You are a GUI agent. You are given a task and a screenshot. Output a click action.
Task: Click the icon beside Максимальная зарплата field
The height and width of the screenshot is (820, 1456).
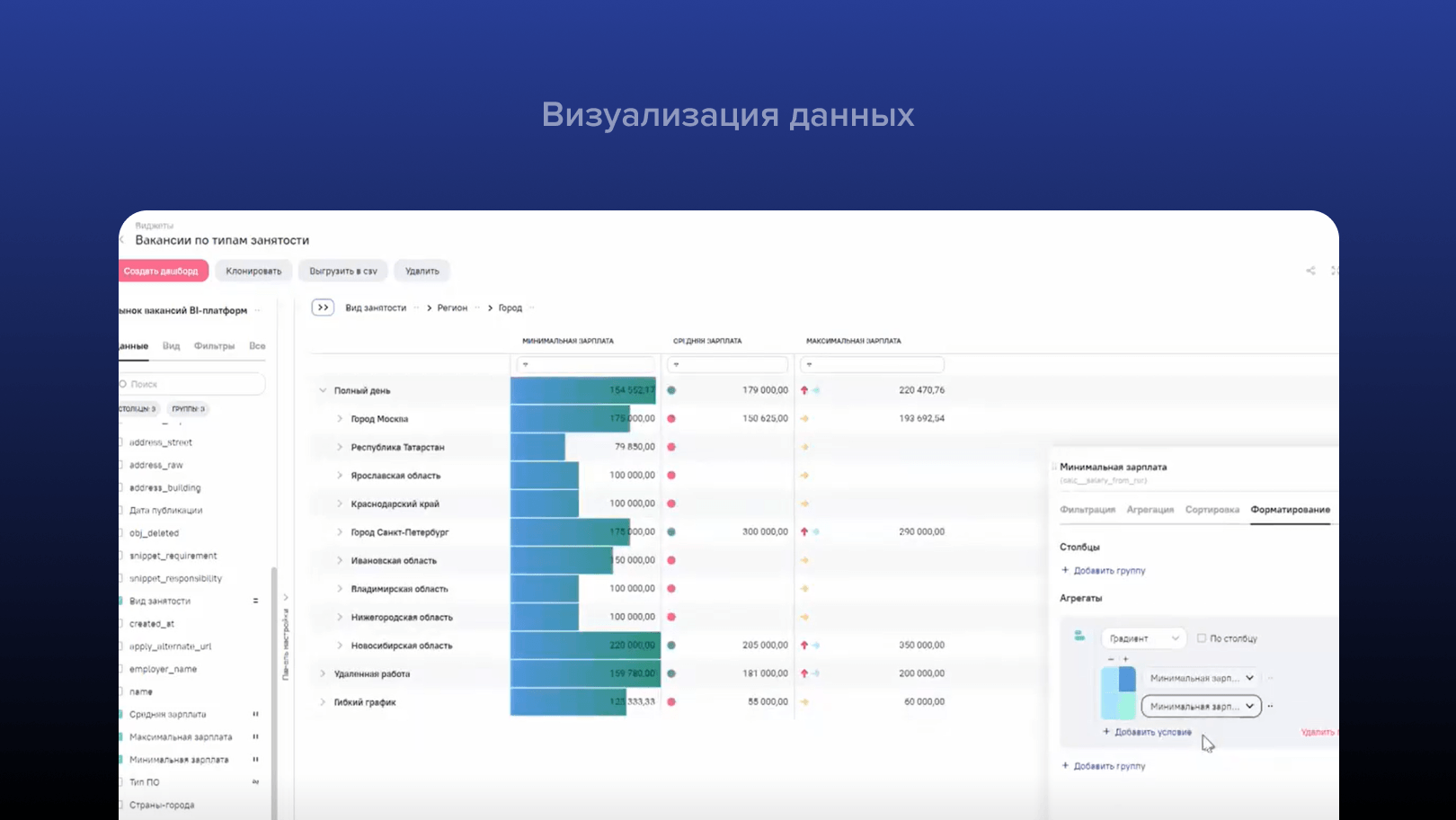pos(255,736)
